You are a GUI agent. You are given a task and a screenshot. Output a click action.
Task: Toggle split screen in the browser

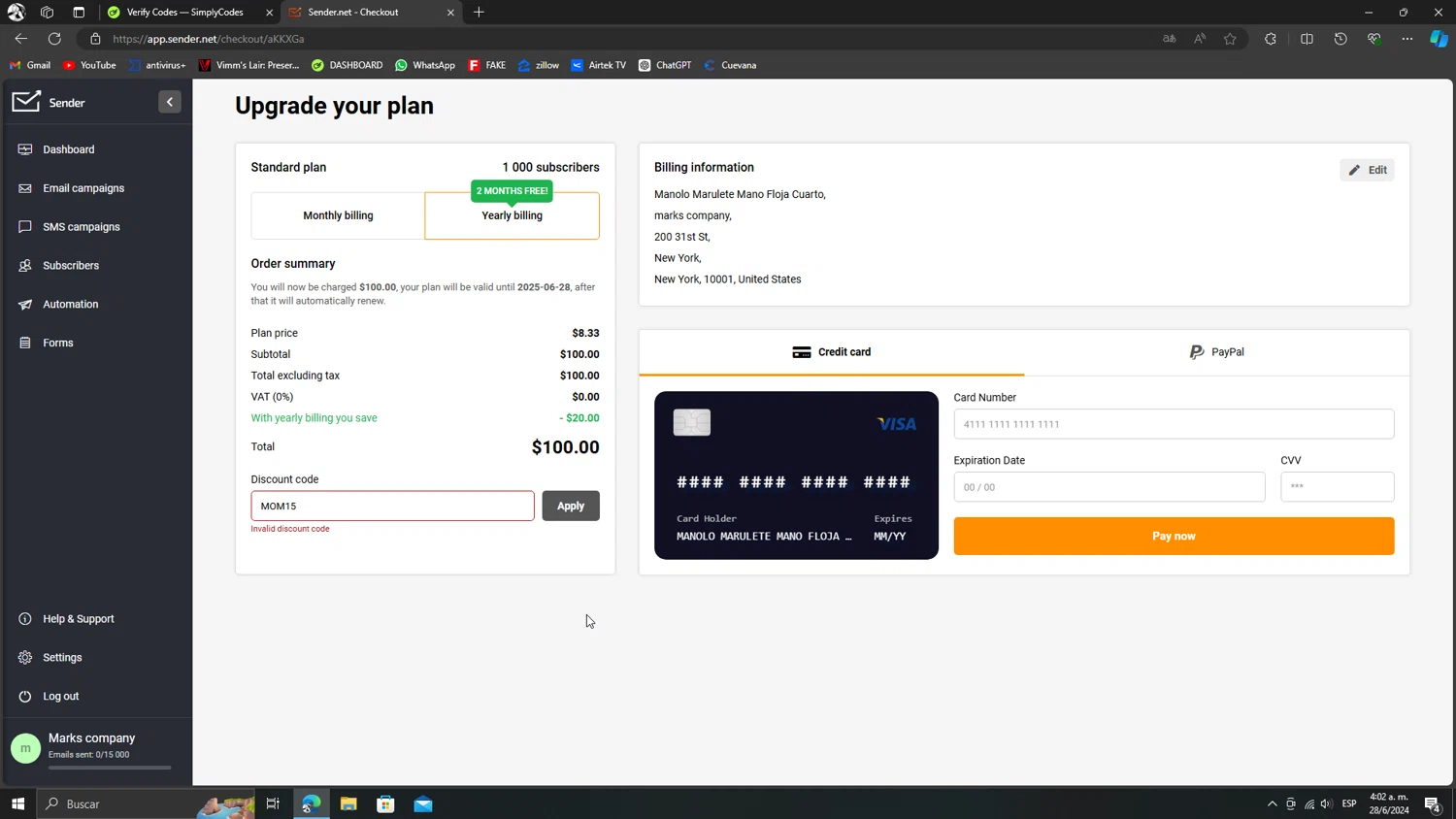pyautogui.click(x=1307, y=39)
